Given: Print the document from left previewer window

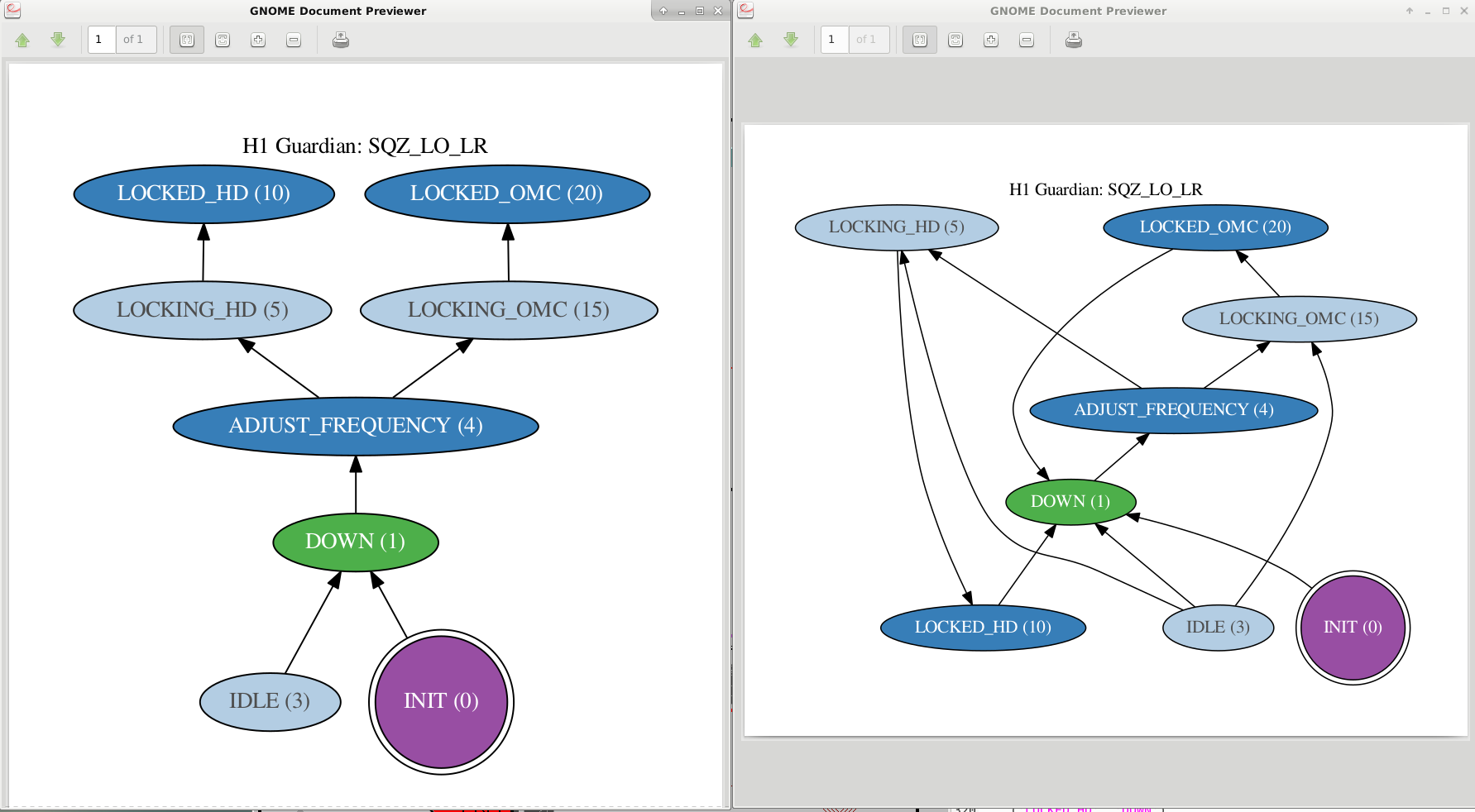Looking at the screenshot, I should pos(340,40).
